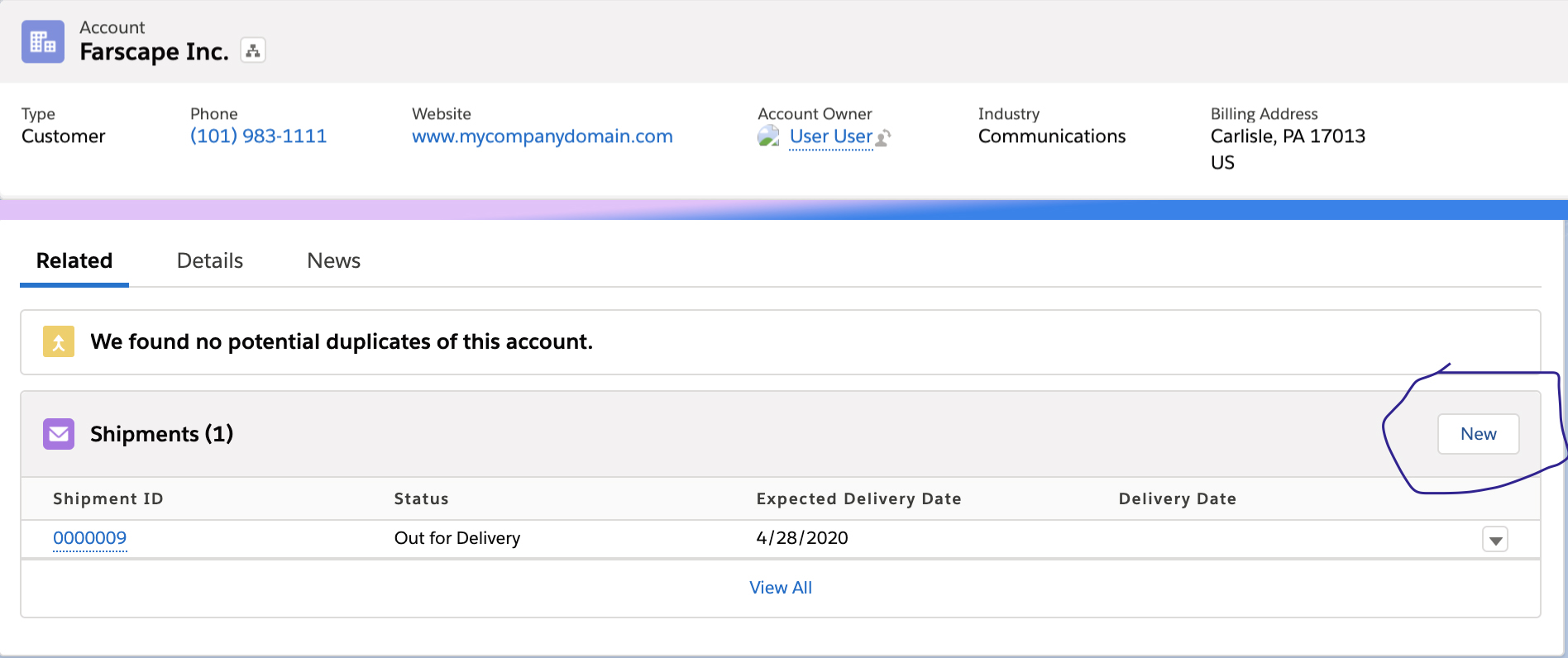This screenshot has width=1568, height=658.
Task: Click View All shipments link
Action: tap(780, 588)
